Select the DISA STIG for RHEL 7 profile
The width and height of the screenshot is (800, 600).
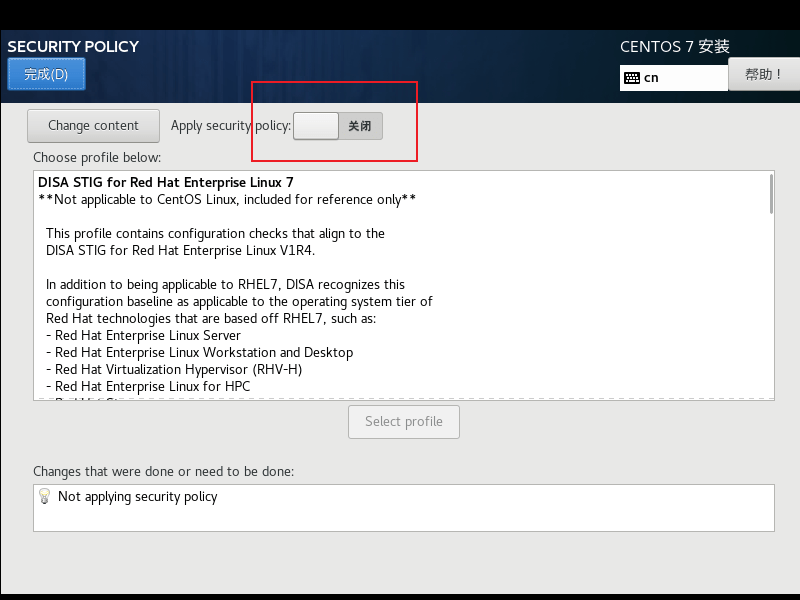(x=166, y=182)
